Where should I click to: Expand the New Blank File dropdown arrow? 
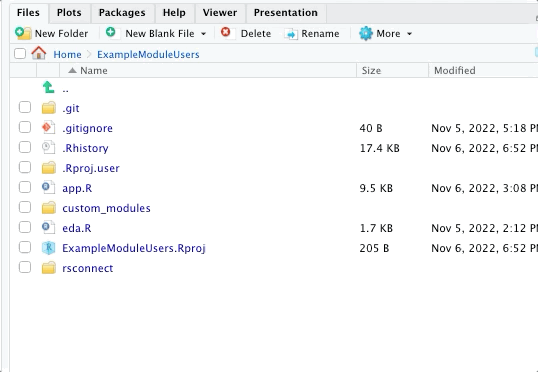tap(203, 34)
